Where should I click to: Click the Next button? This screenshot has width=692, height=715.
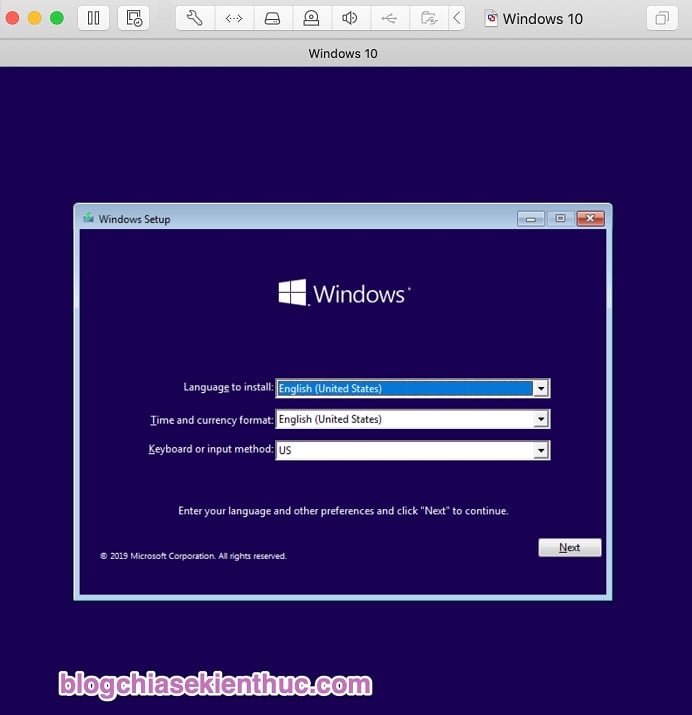[569, 547]
